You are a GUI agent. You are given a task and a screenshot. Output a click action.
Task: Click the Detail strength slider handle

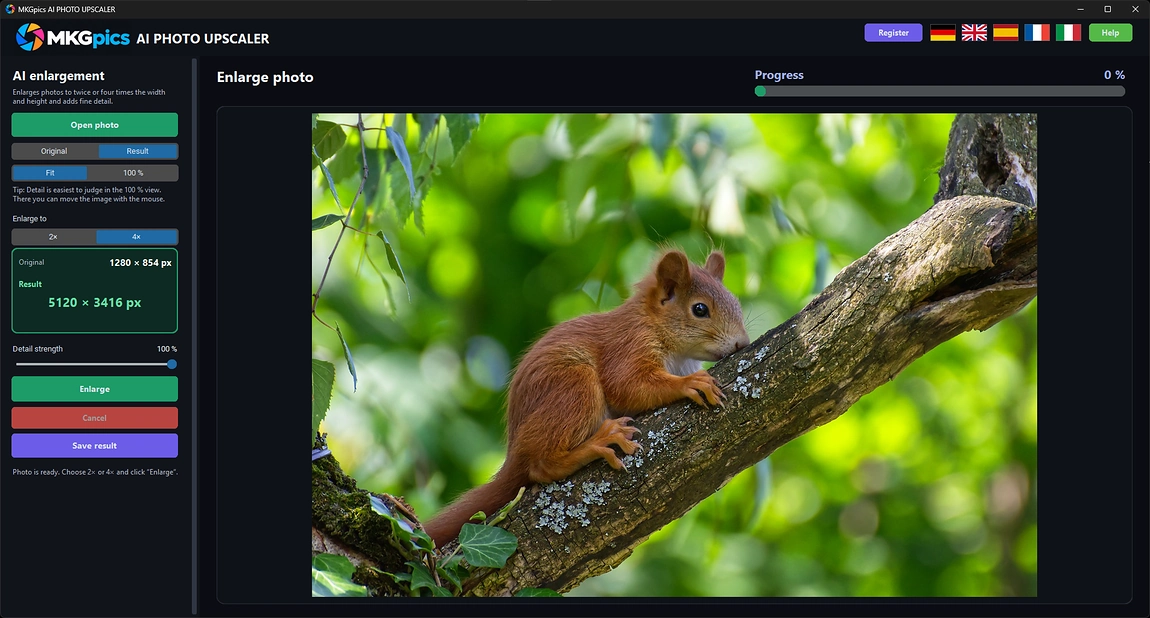pos(172,364)
